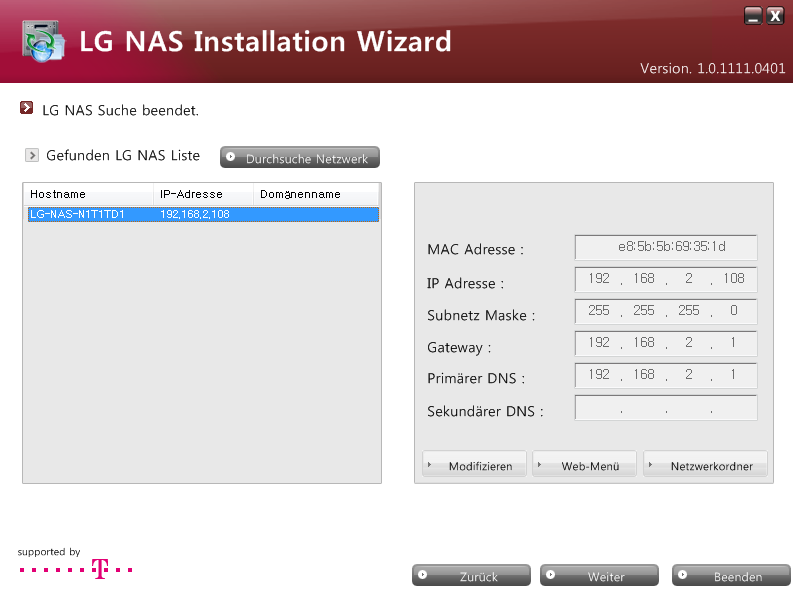Image resolution: width=793 pixels, height=596 pixels.
Task: Select the LG-NAS-N1T1TD1 list entry
Action: click(202, 214)
